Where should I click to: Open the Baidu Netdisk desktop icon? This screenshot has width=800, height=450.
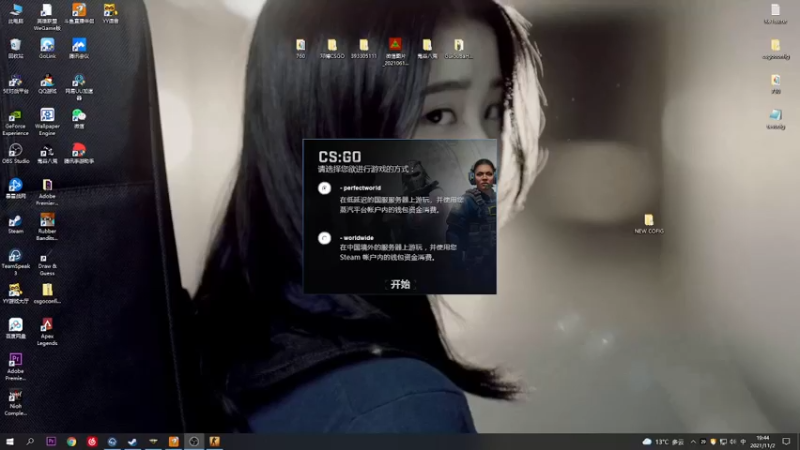[15, 329]
